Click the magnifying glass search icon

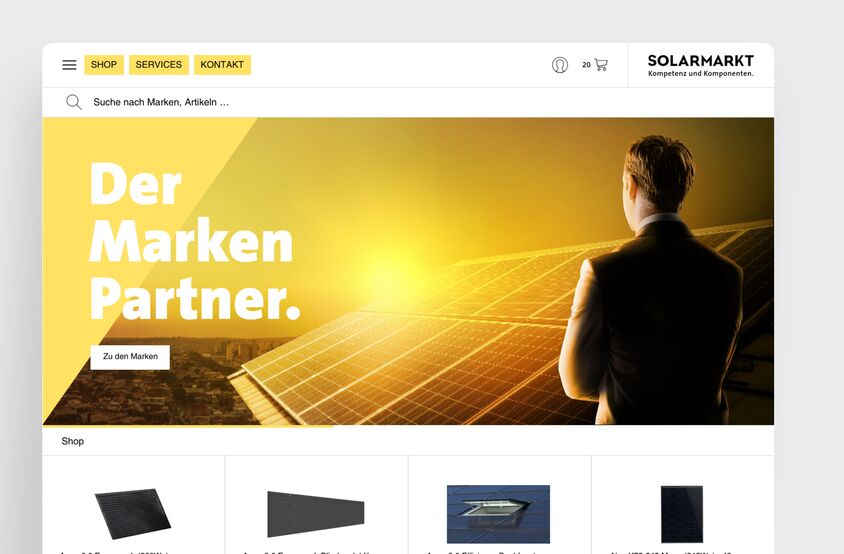[x=74, y=102]
